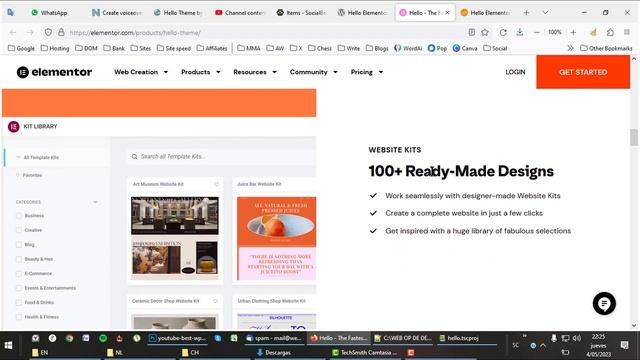Screen dimensions: 640x360
Task: Open the Affiliates bookmarks folder
Action: click(212, 48)
